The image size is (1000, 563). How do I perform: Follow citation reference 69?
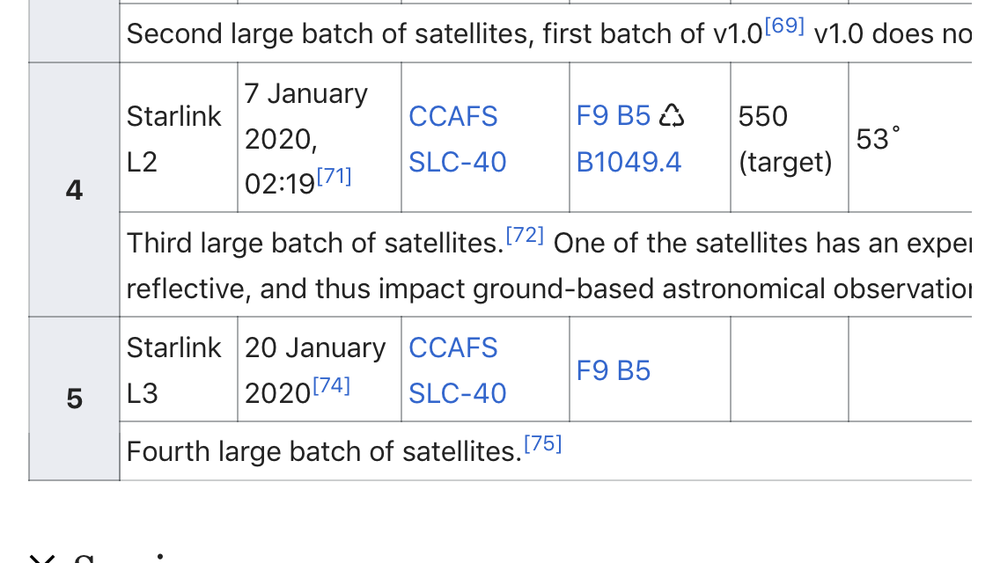(784, 27)
